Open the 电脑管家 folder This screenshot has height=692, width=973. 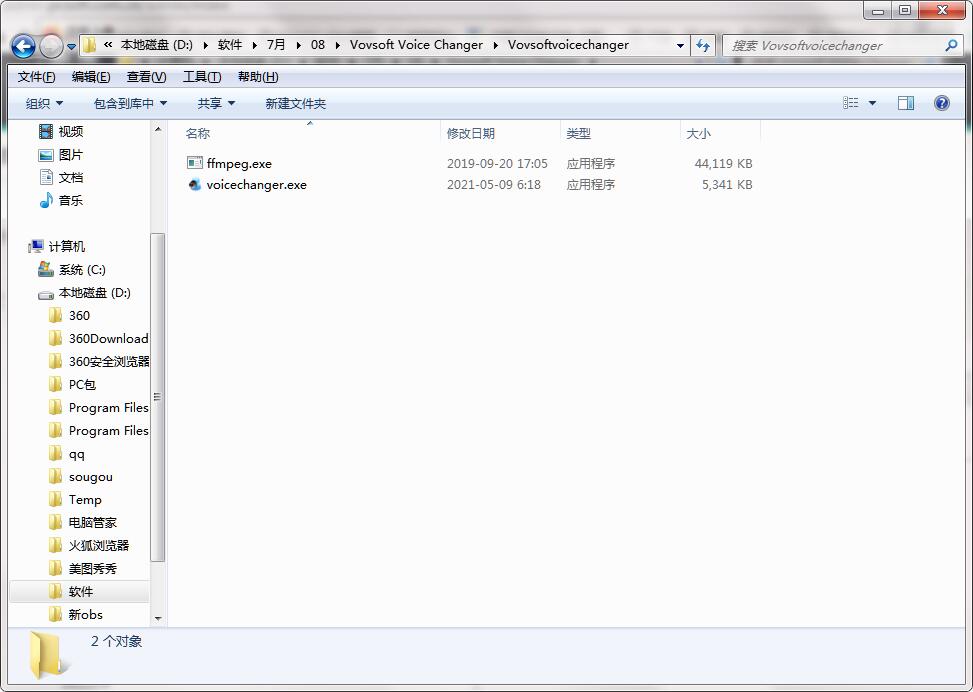pyautogui.click(x=83, y=523)
